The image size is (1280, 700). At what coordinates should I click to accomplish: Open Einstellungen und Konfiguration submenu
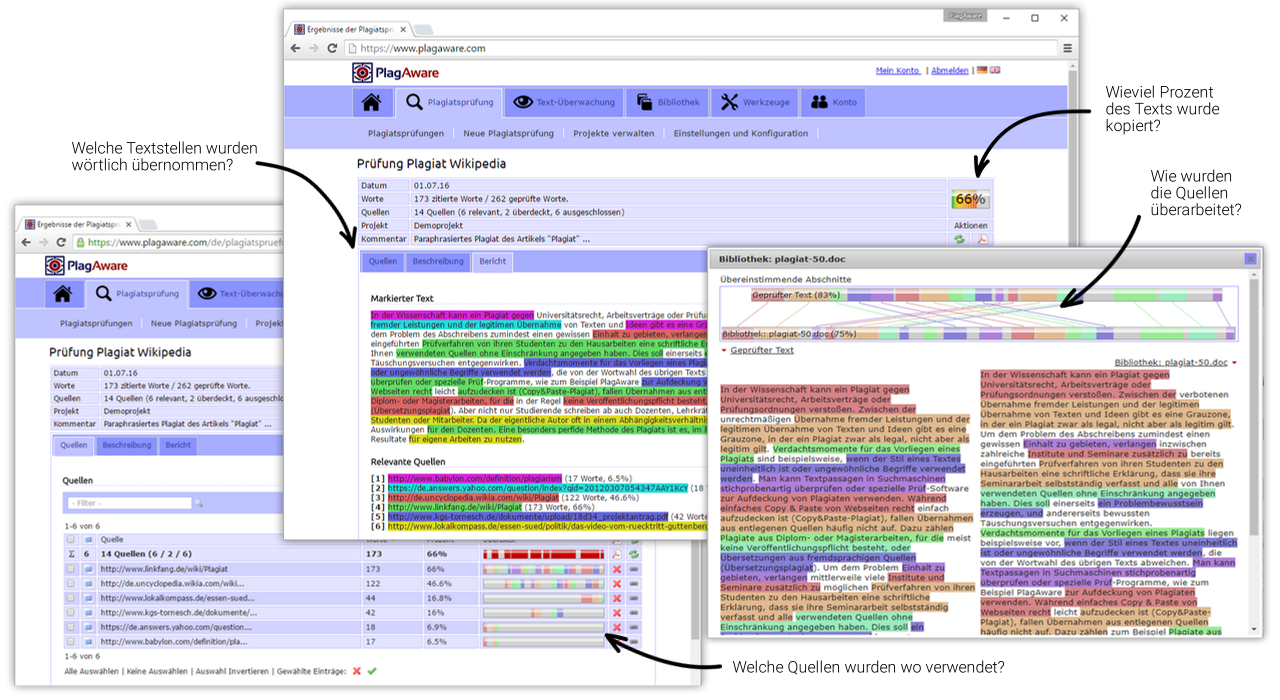coord(741,133)
